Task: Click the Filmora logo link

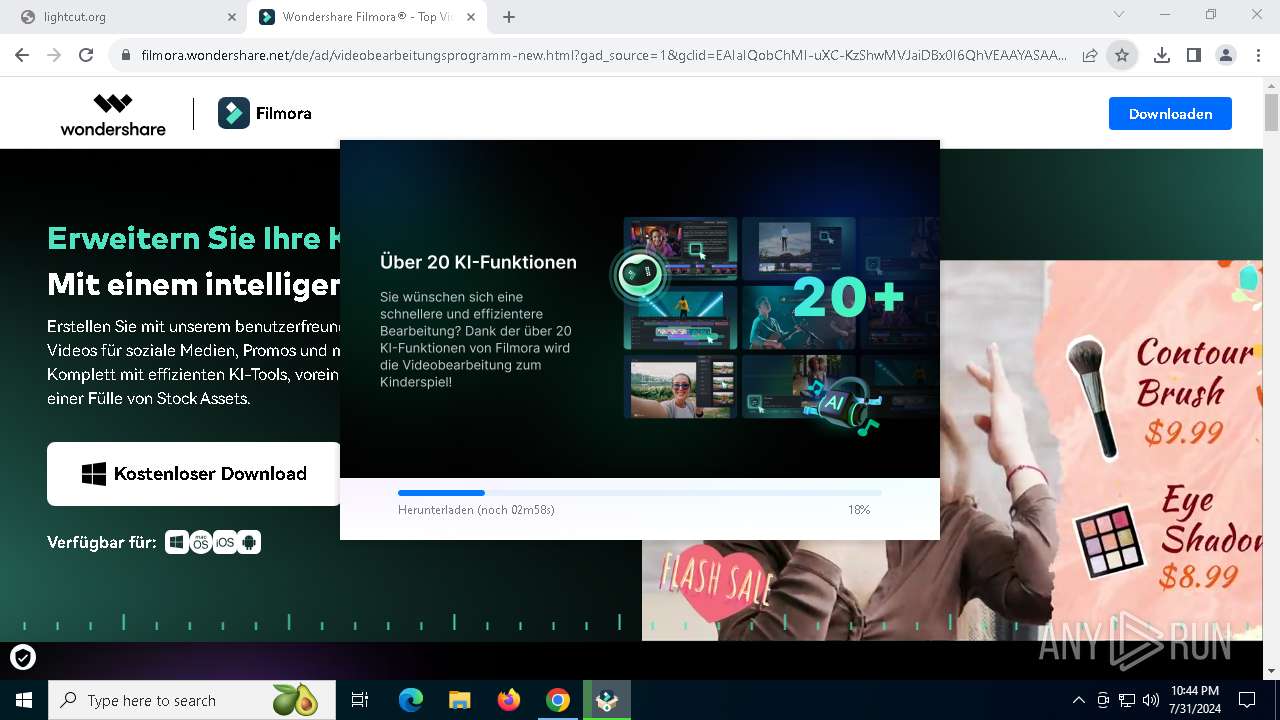Action: (x=265, y=114)
